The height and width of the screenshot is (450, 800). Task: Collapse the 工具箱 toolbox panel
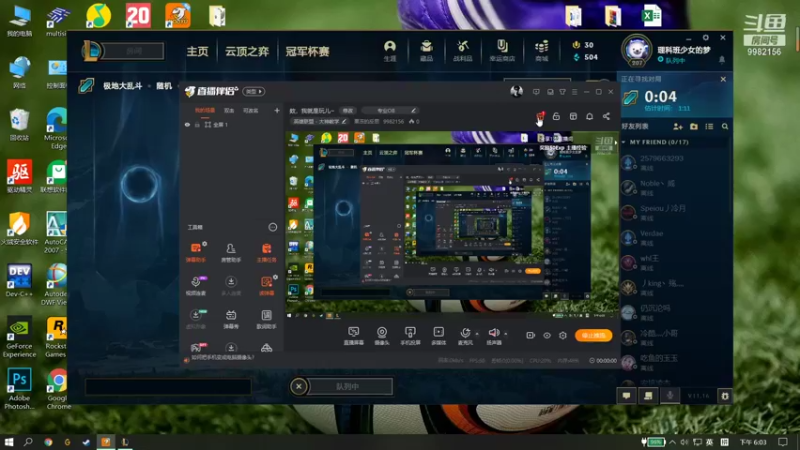point(272,227)
